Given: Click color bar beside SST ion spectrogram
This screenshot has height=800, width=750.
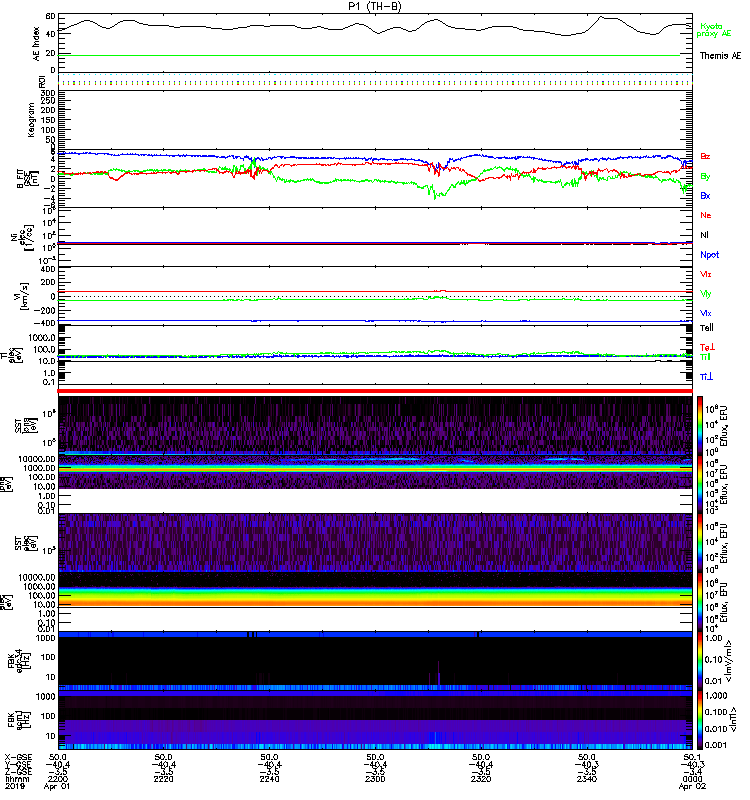Looking at the screenshot, I should point(699,426).
